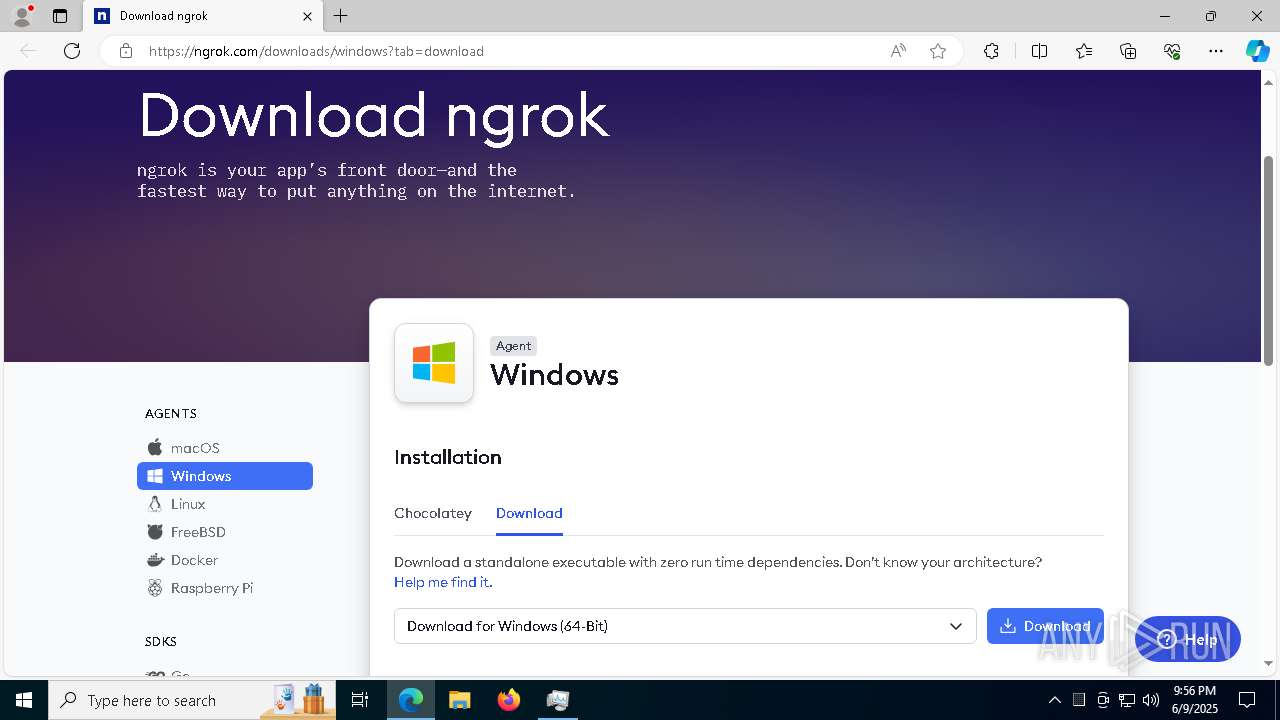
Task: Click the scroll down arrow
Action: tap(1268, 663)
